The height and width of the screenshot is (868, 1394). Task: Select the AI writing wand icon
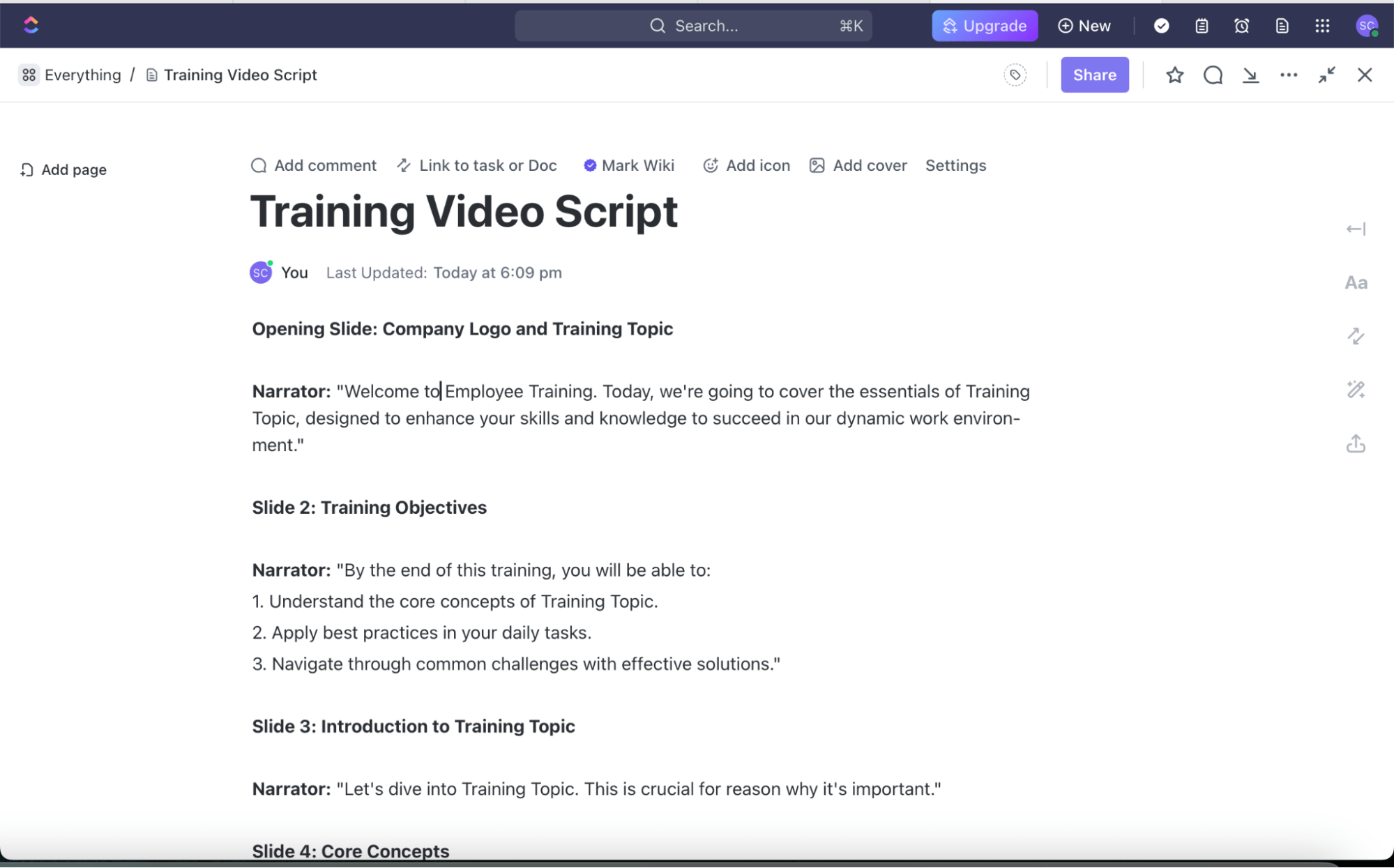click(x=1356, y=389)
